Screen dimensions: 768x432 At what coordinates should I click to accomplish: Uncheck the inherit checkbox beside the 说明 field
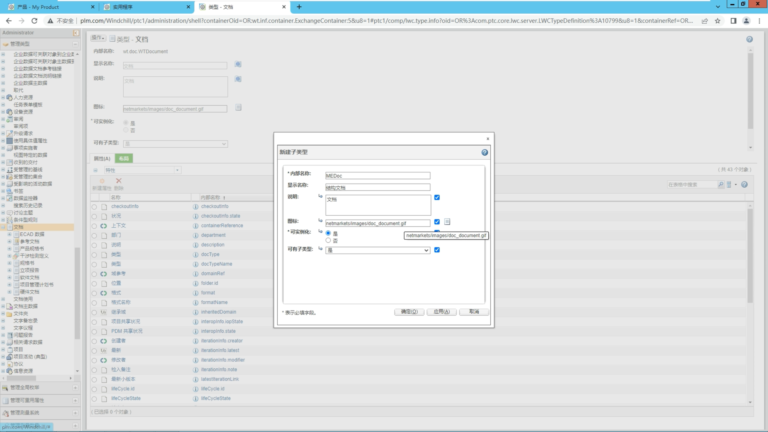437,197
